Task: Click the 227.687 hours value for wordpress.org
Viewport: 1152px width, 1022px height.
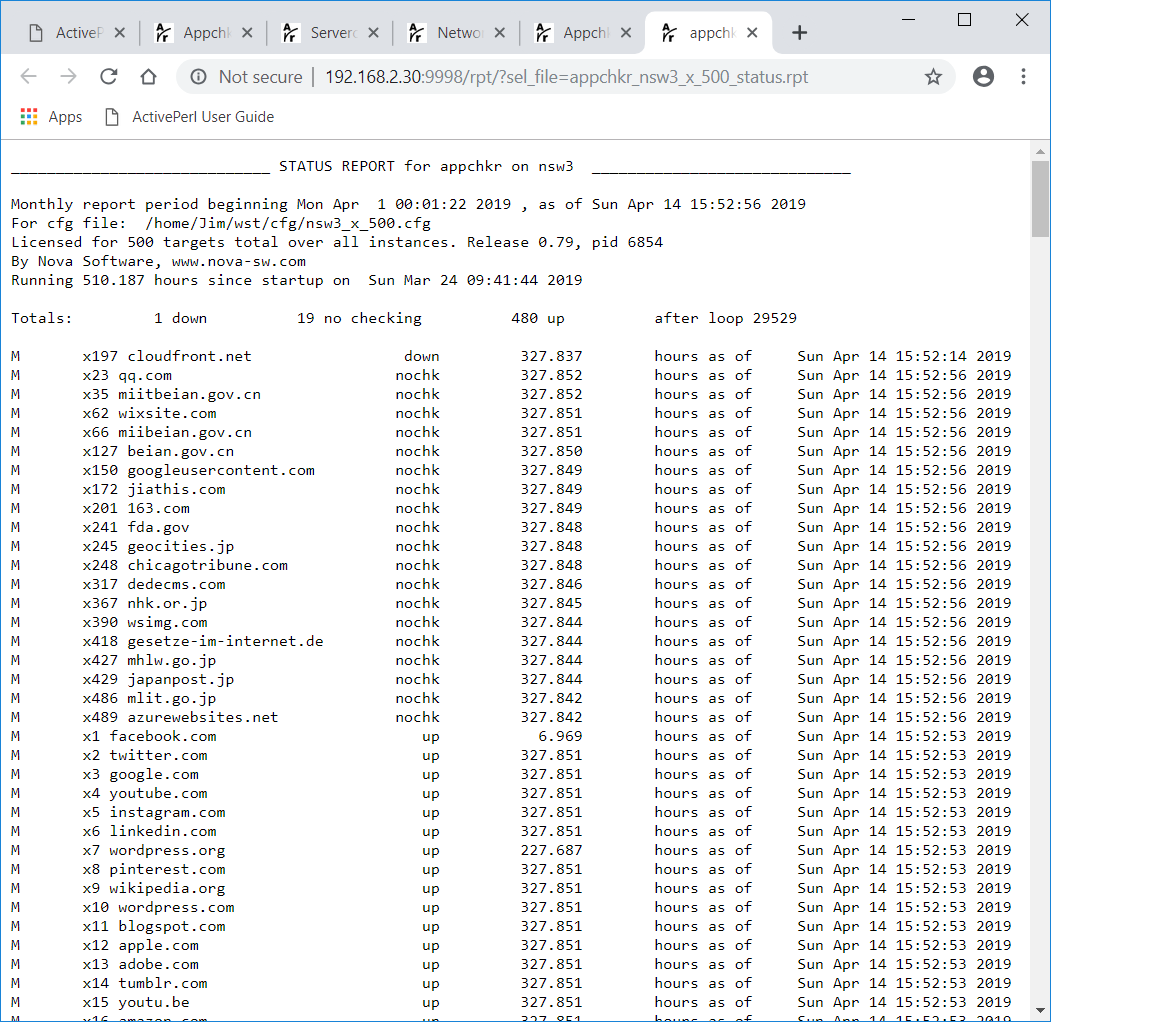Action: (x=551, y=851)
